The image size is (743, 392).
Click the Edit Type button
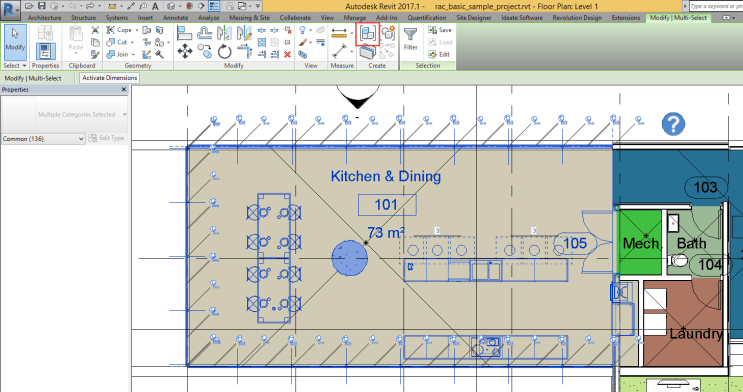[106, 138]
